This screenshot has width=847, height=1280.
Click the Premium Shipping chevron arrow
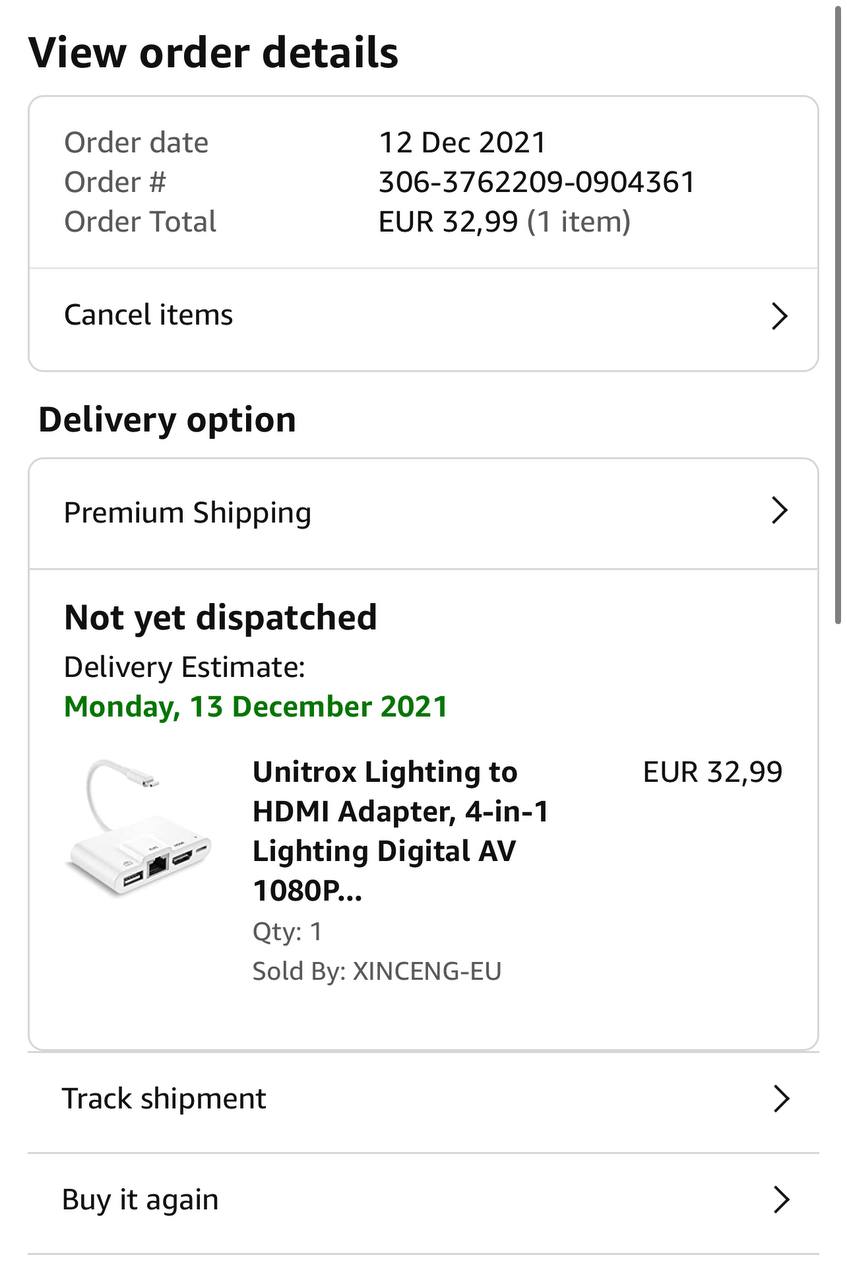pyautogui.click(x=780, y=511)
